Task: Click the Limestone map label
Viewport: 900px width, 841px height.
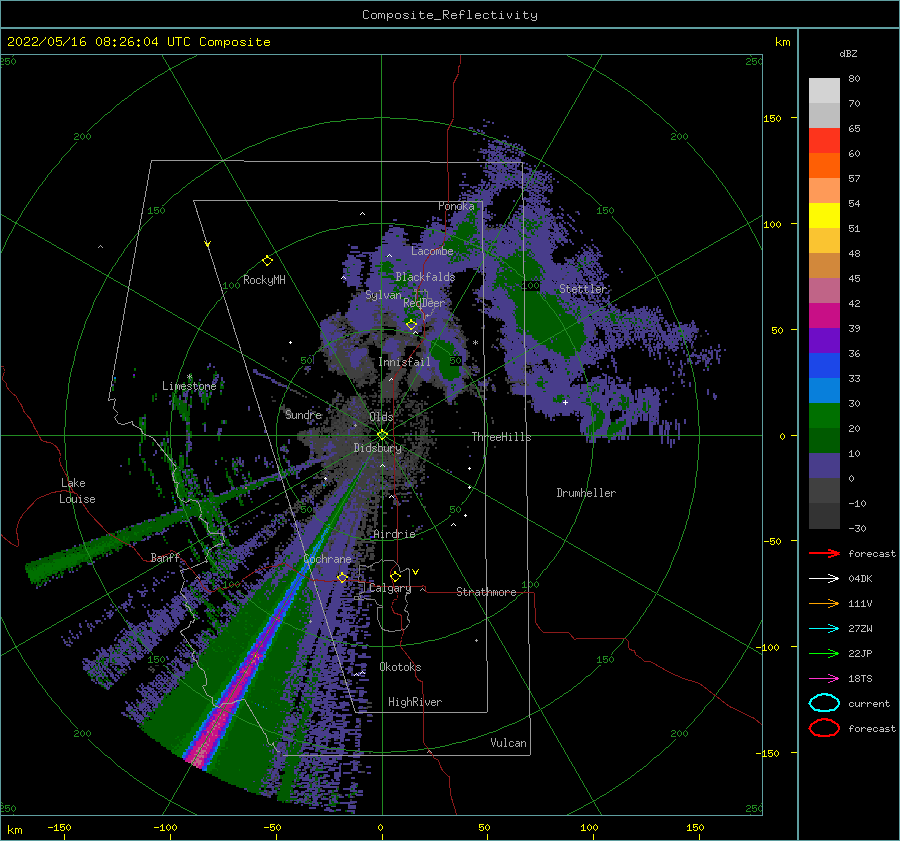Action: (x=189, y=386)
